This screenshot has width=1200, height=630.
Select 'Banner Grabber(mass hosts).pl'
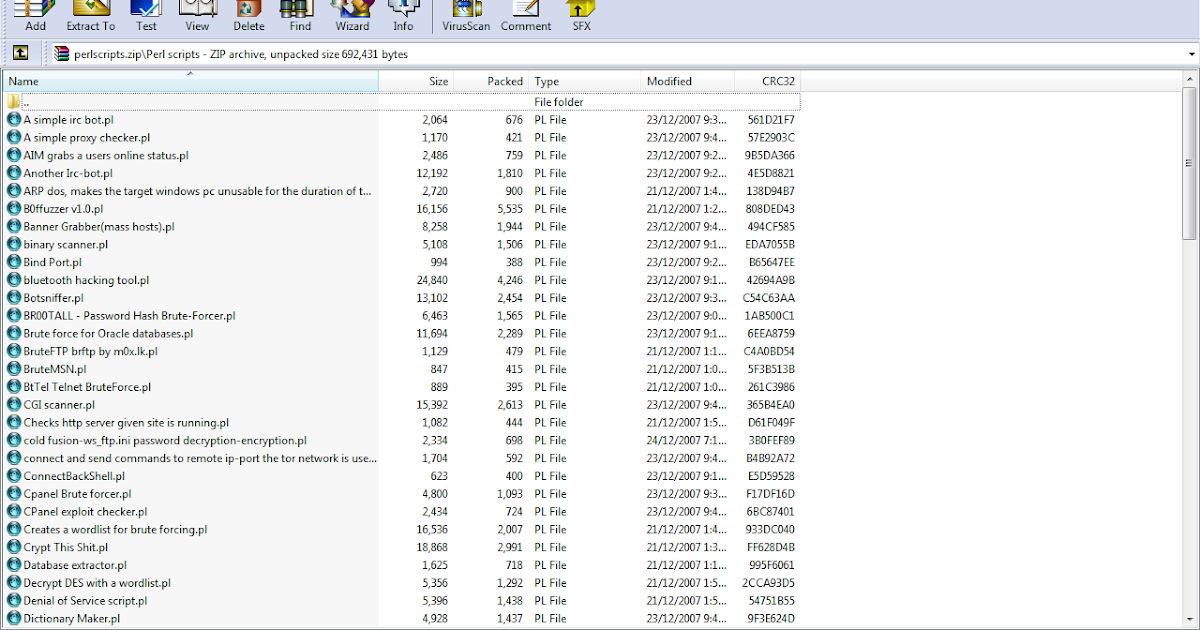(98, 227)
